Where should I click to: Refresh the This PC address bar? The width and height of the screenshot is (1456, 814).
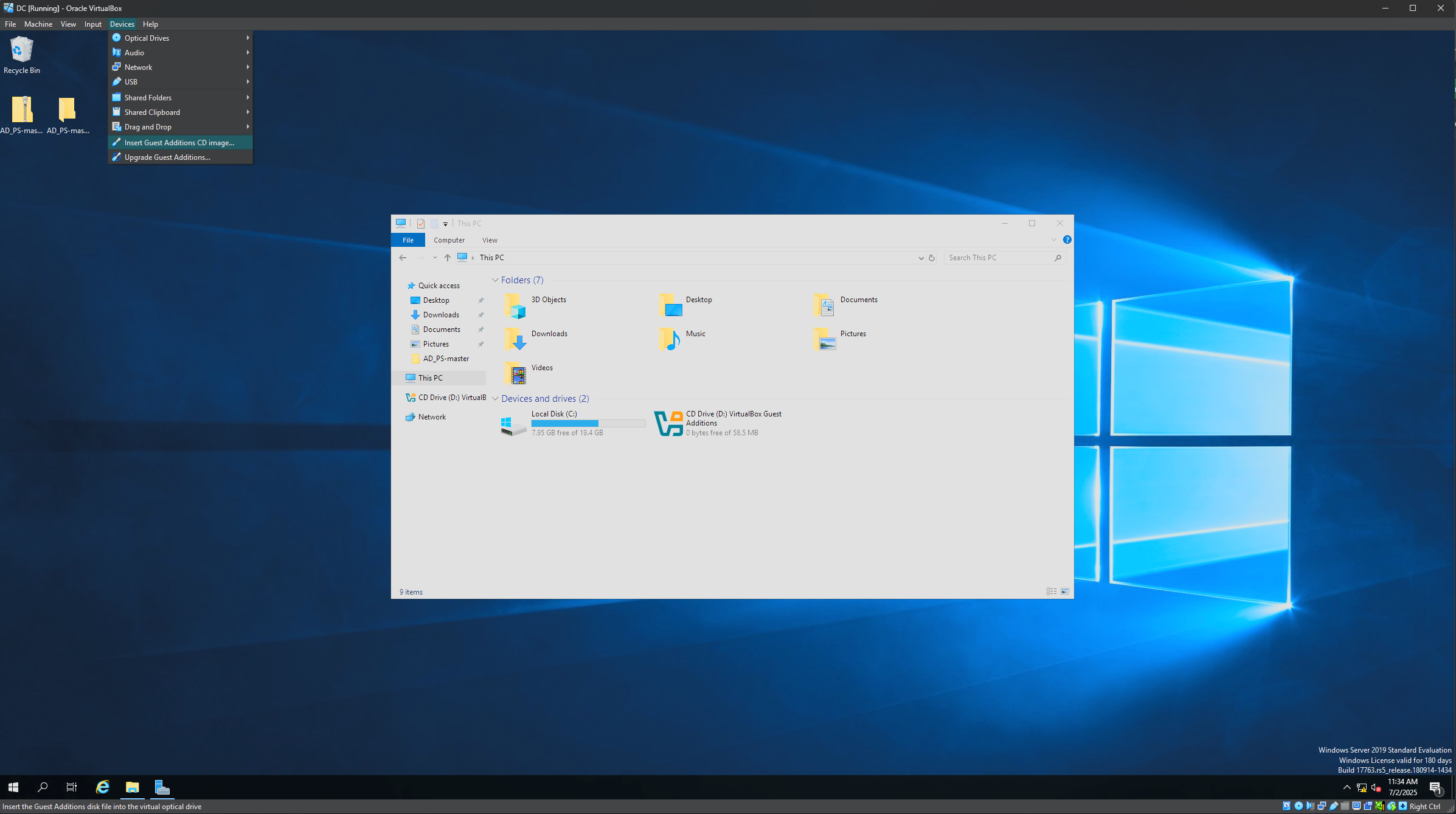pos(931,258)
